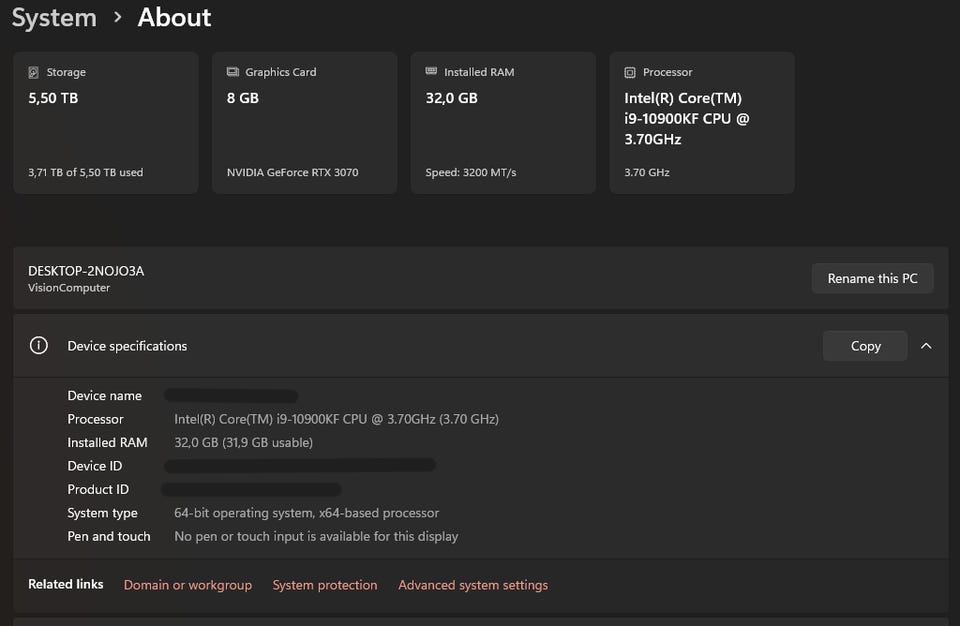Image resolution: width=960 pixels, height=626 pixels.
Task: Click the NVIDIA GeForce RTX 3070 text
Action: coord(293,173)
